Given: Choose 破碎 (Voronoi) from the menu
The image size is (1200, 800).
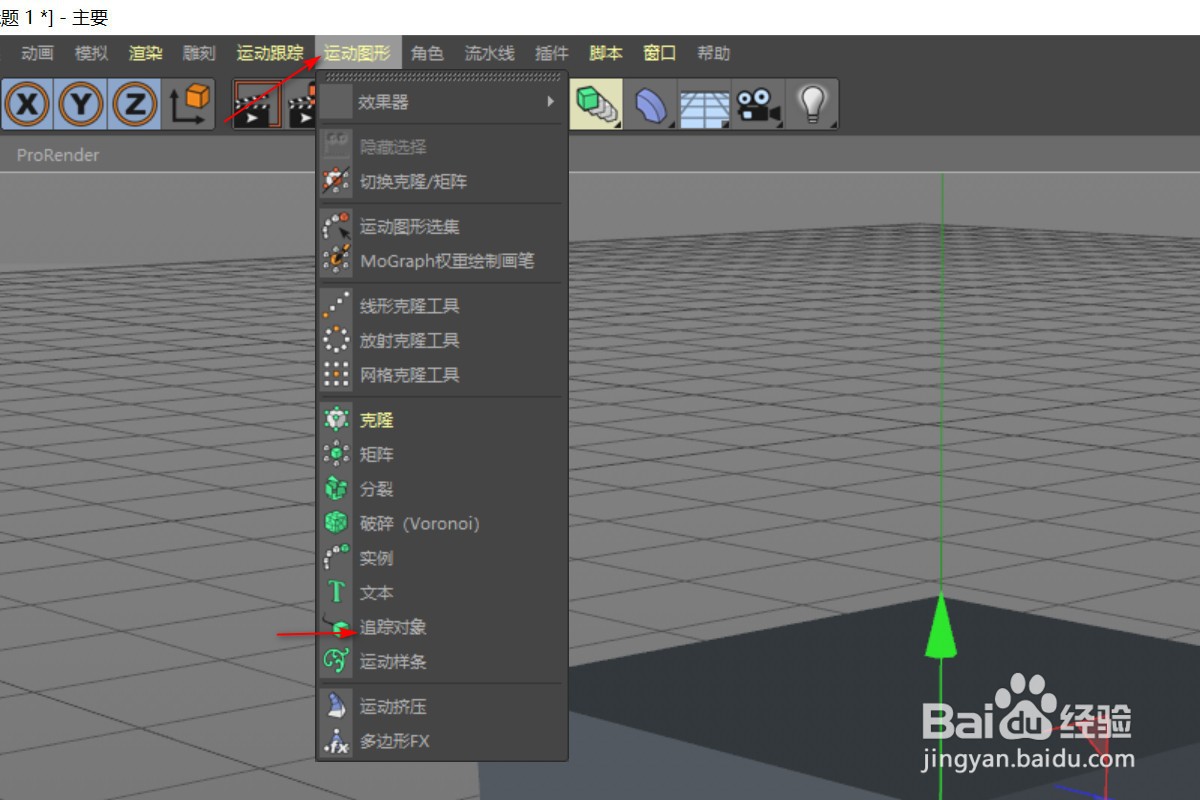Looking at the screenshot, I should pyautogui.click(x=420, y=523).
